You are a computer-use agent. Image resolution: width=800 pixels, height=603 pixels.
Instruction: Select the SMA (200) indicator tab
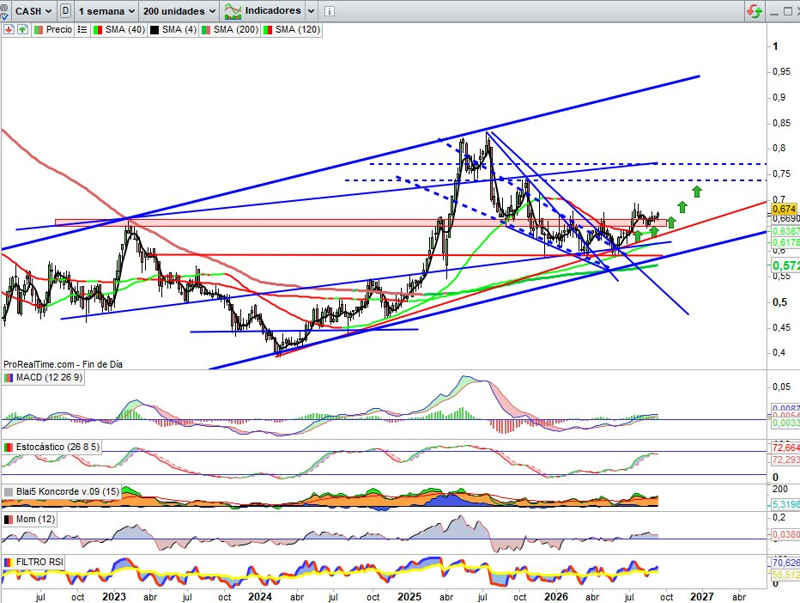[x=230, y=30]
